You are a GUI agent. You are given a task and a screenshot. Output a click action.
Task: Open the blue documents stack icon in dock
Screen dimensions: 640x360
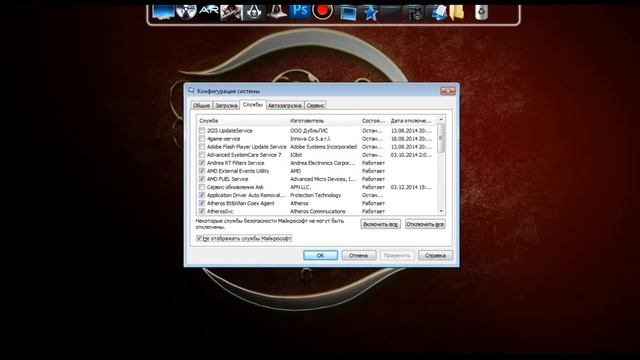(439, 12)
